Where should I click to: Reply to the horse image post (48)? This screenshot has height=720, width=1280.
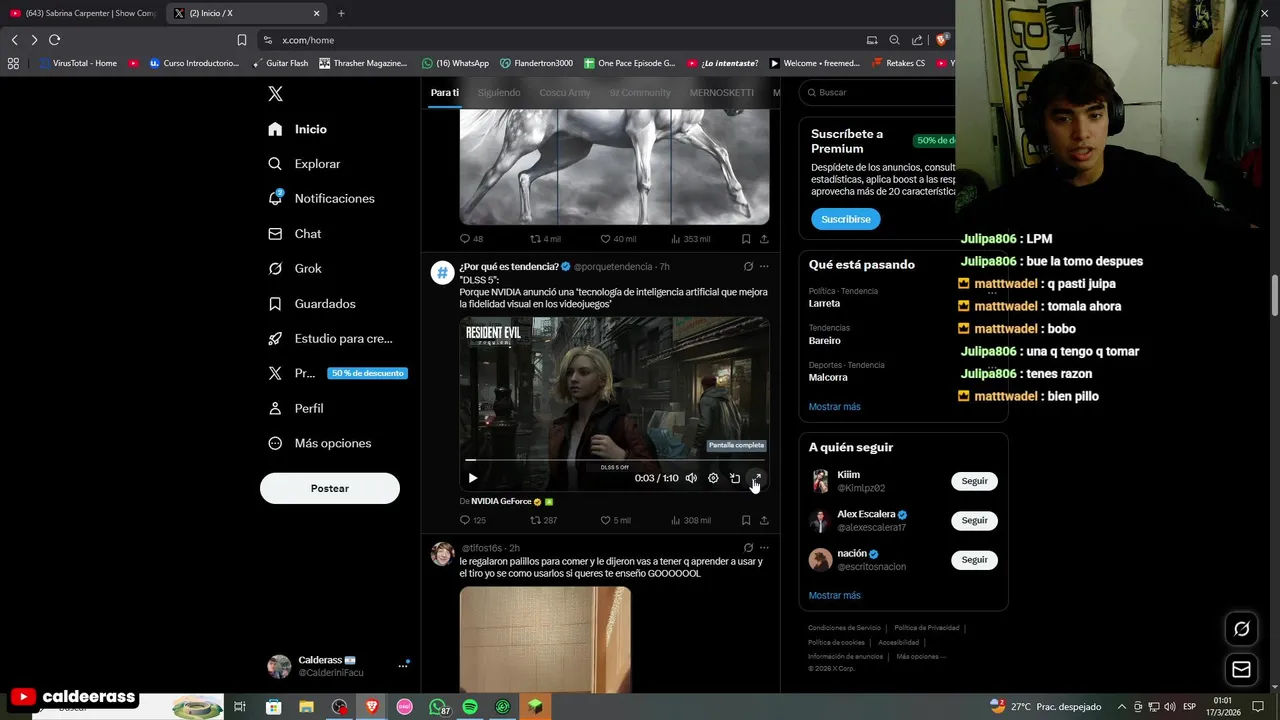(471, 239)
